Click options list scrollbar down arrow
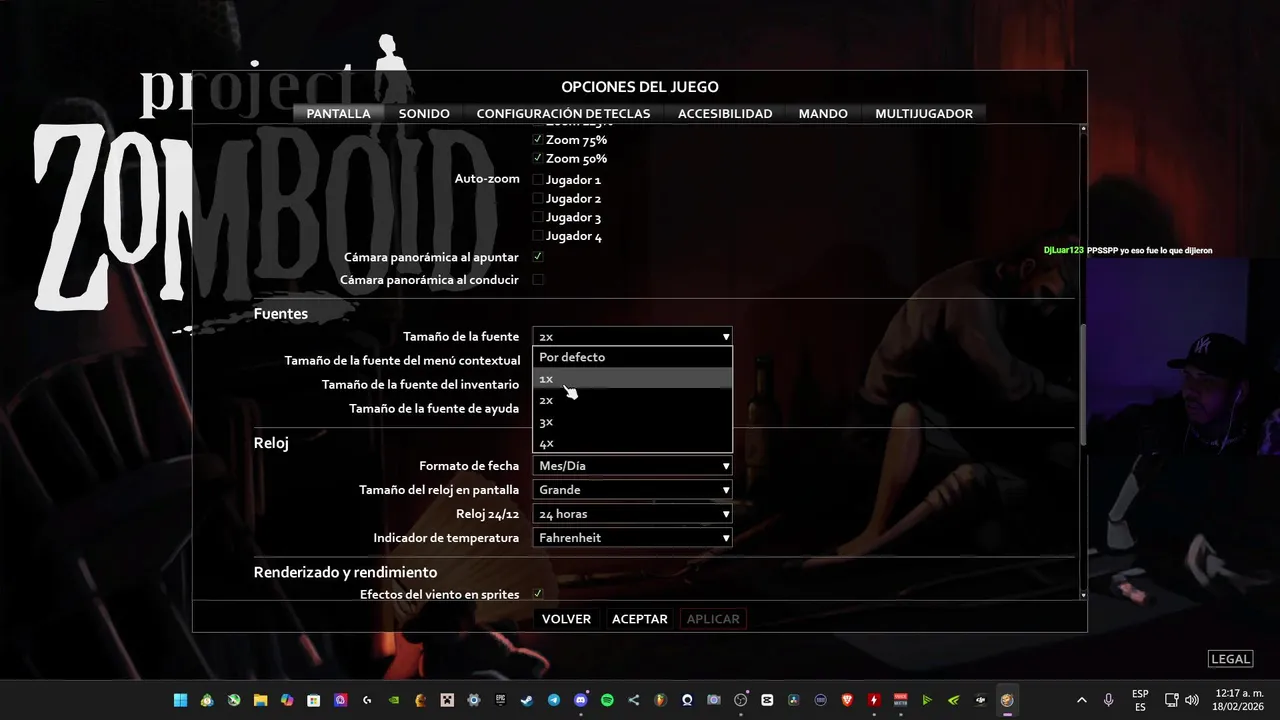 click(x=1083, y=595)
